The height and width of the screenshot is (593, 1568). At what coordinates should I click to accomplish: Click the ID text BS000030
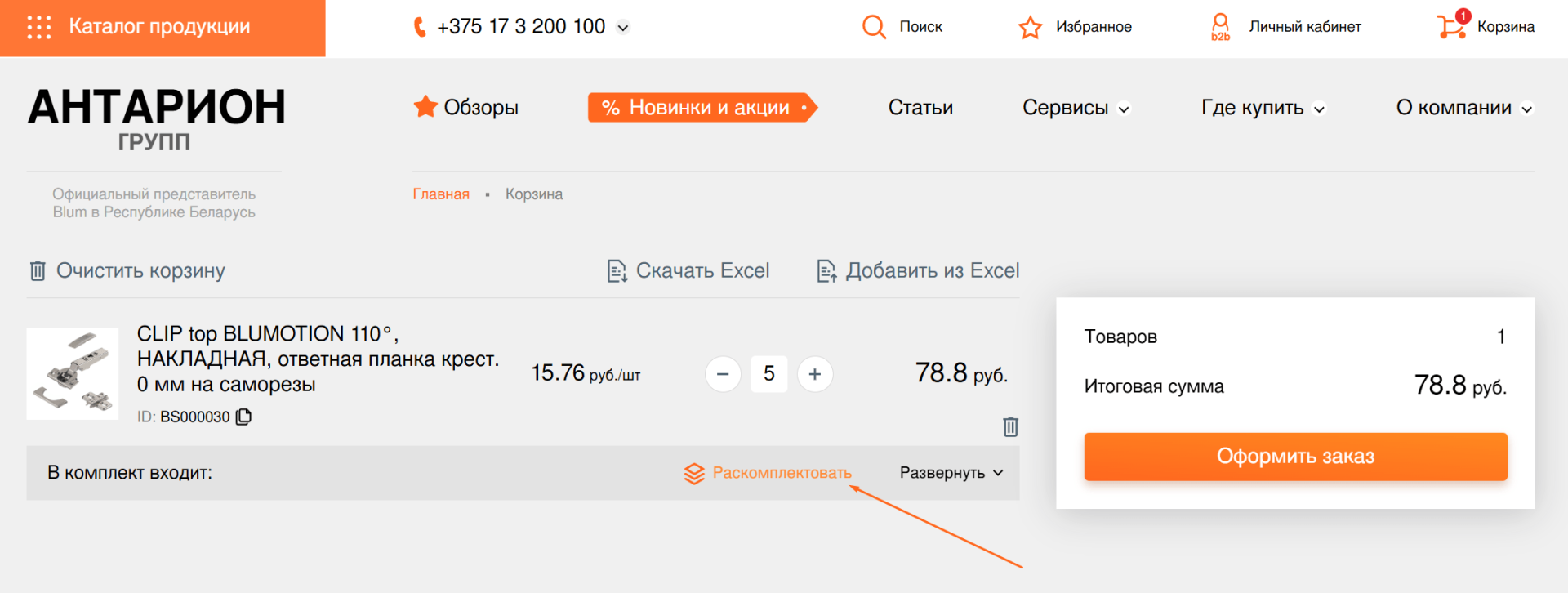194,417
